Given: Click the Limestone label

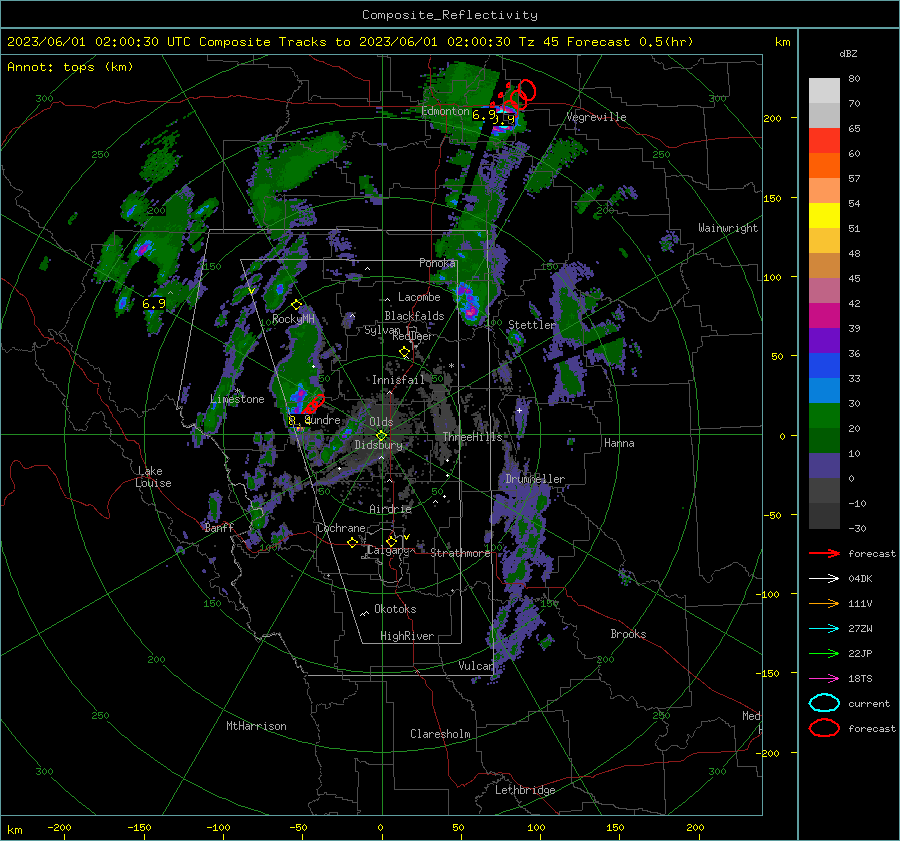Looking at the screenshot, I should click(x=237, y=399).
